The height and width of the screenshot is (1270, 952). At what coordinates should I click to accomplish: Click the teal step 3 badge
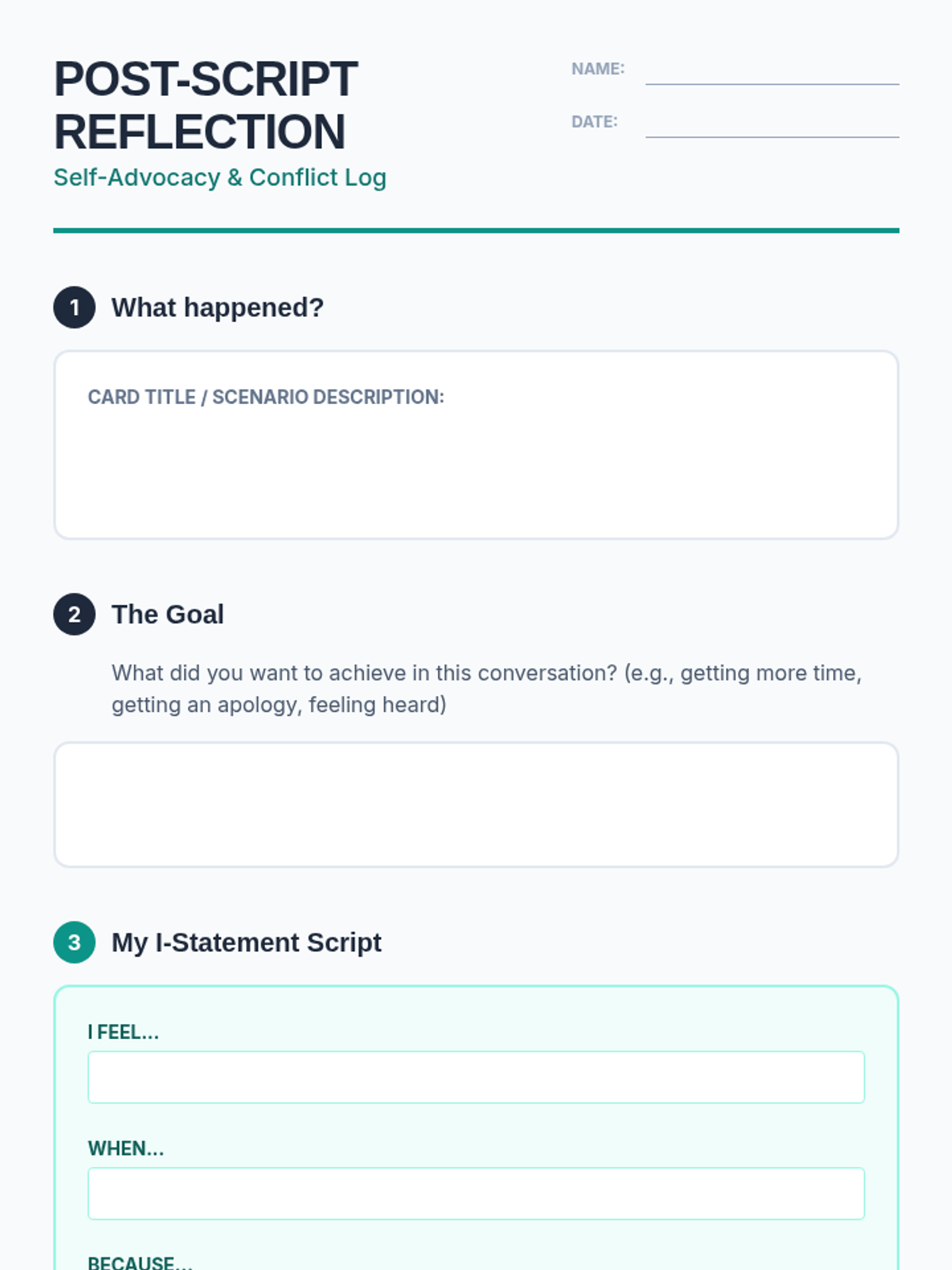[x=75, y=942]
